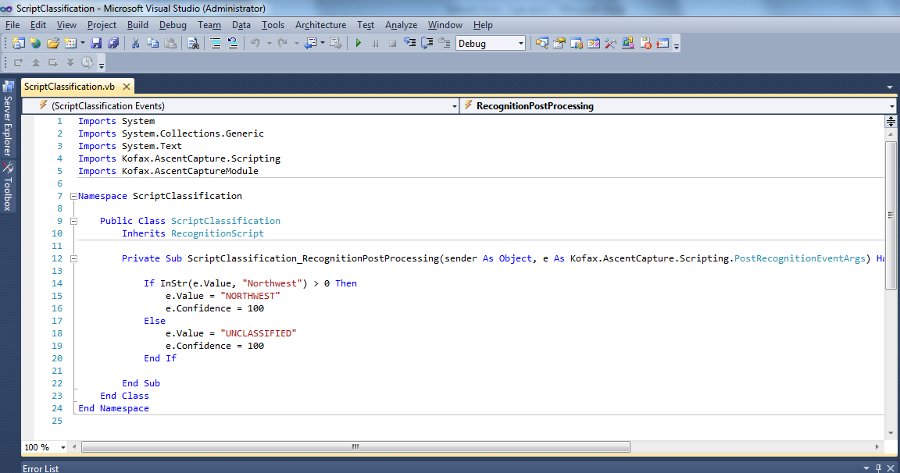
Task: Start debugging with the green play icon
Action: click(x=358, y=44)
